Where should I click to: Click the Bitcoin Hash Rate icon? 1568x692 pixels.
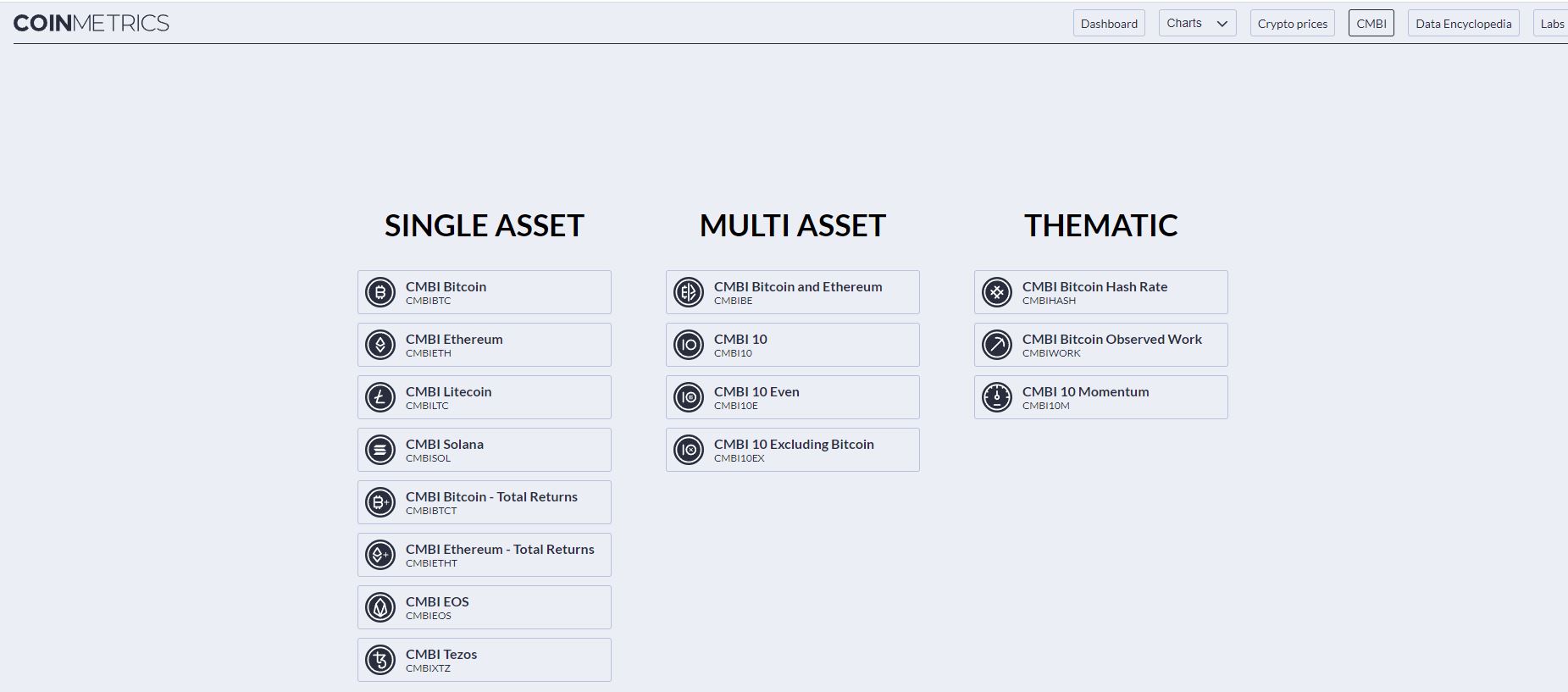pos(997,292)
